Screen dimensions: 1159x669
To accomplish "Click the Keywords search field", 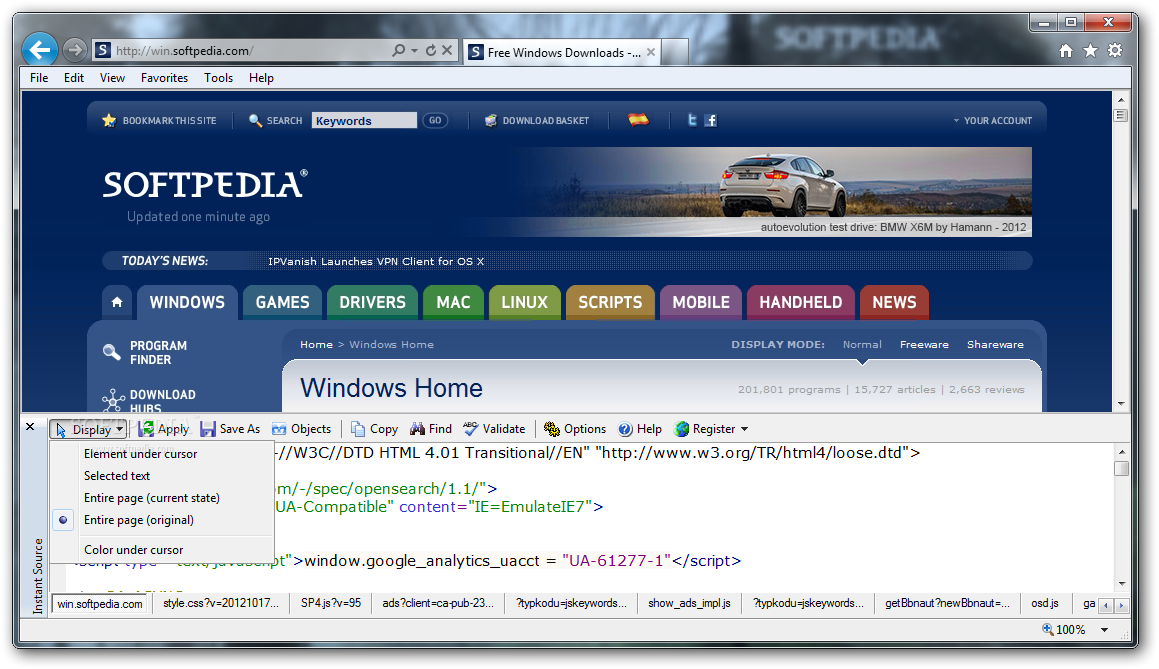I will point(364,120).
